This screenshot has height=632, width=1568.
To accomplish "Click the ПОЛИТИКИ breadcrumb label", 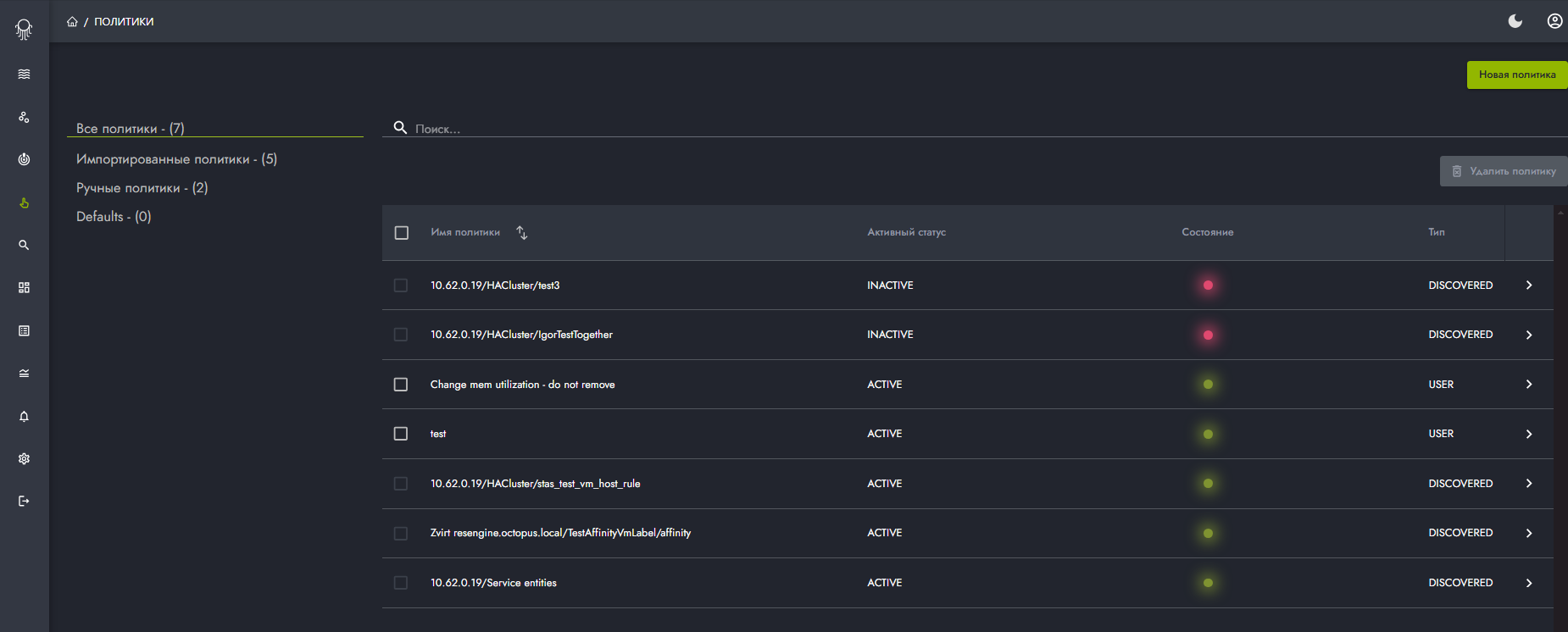I will 124,21.
